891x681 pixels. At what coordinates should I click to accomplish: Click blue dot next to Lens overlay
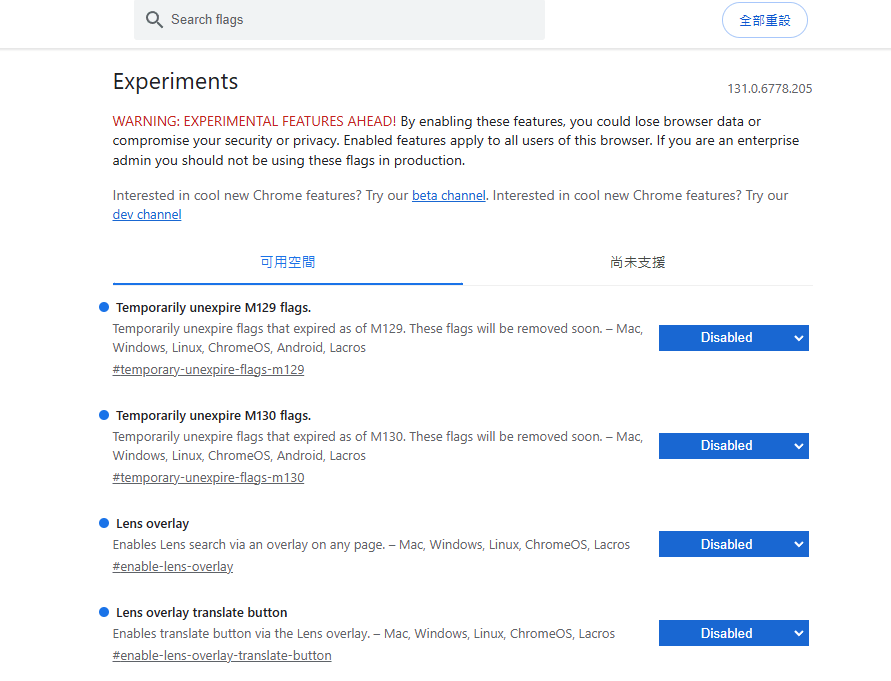click(x=104, y=523)
